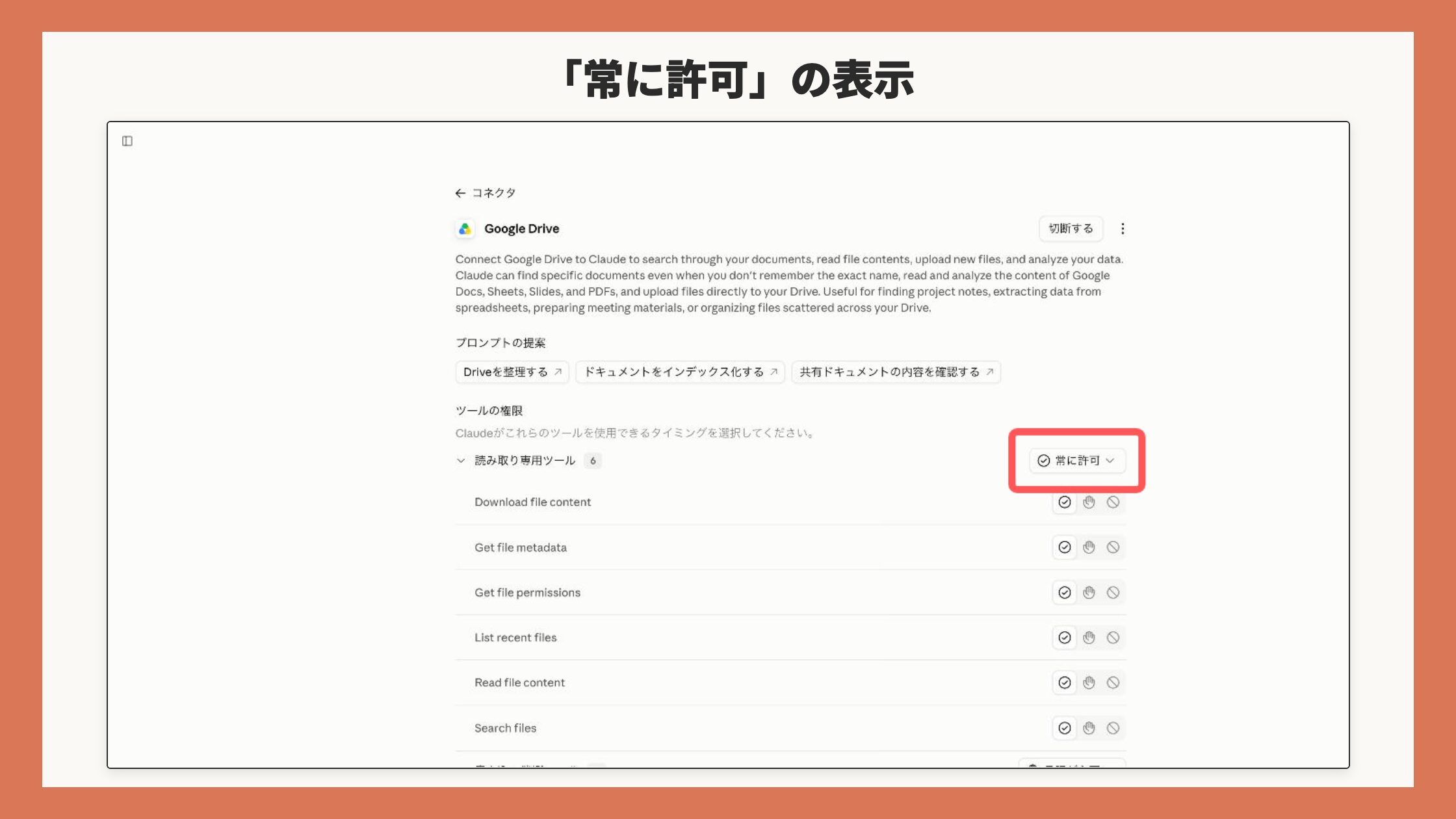Select the Driveを整理する prompt suggestion
The width and height of the screenshot is (1456, 819).
pyautogui.click(x=512, y=372)
